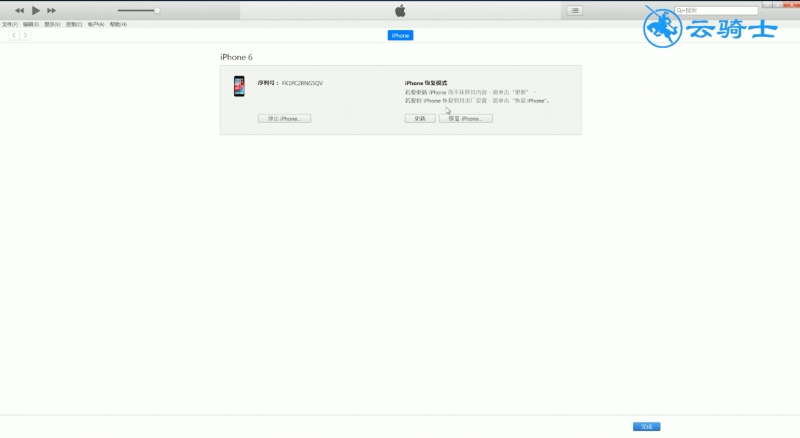Click the iPhone 恢复模式 heading

coord(426,83)
